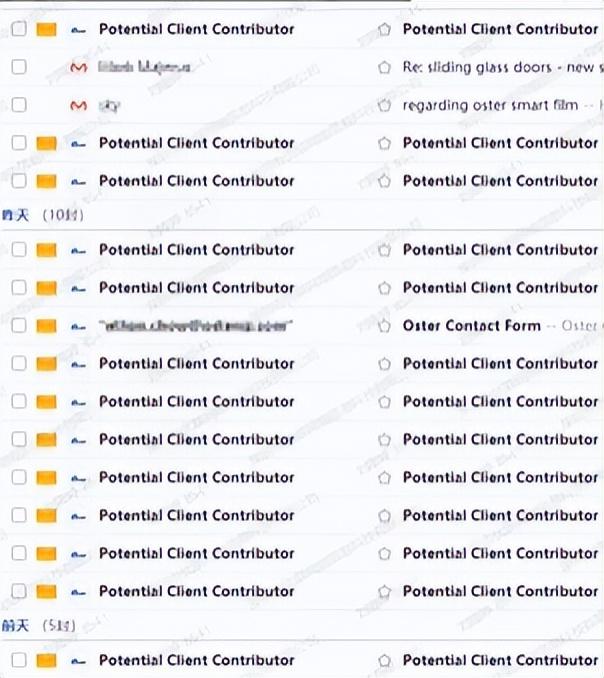Click the yellow envelope icon on Oster Contact Form row
Viewport: 604px width, 678px height.
pyautogui.click(x=45, y=326)
